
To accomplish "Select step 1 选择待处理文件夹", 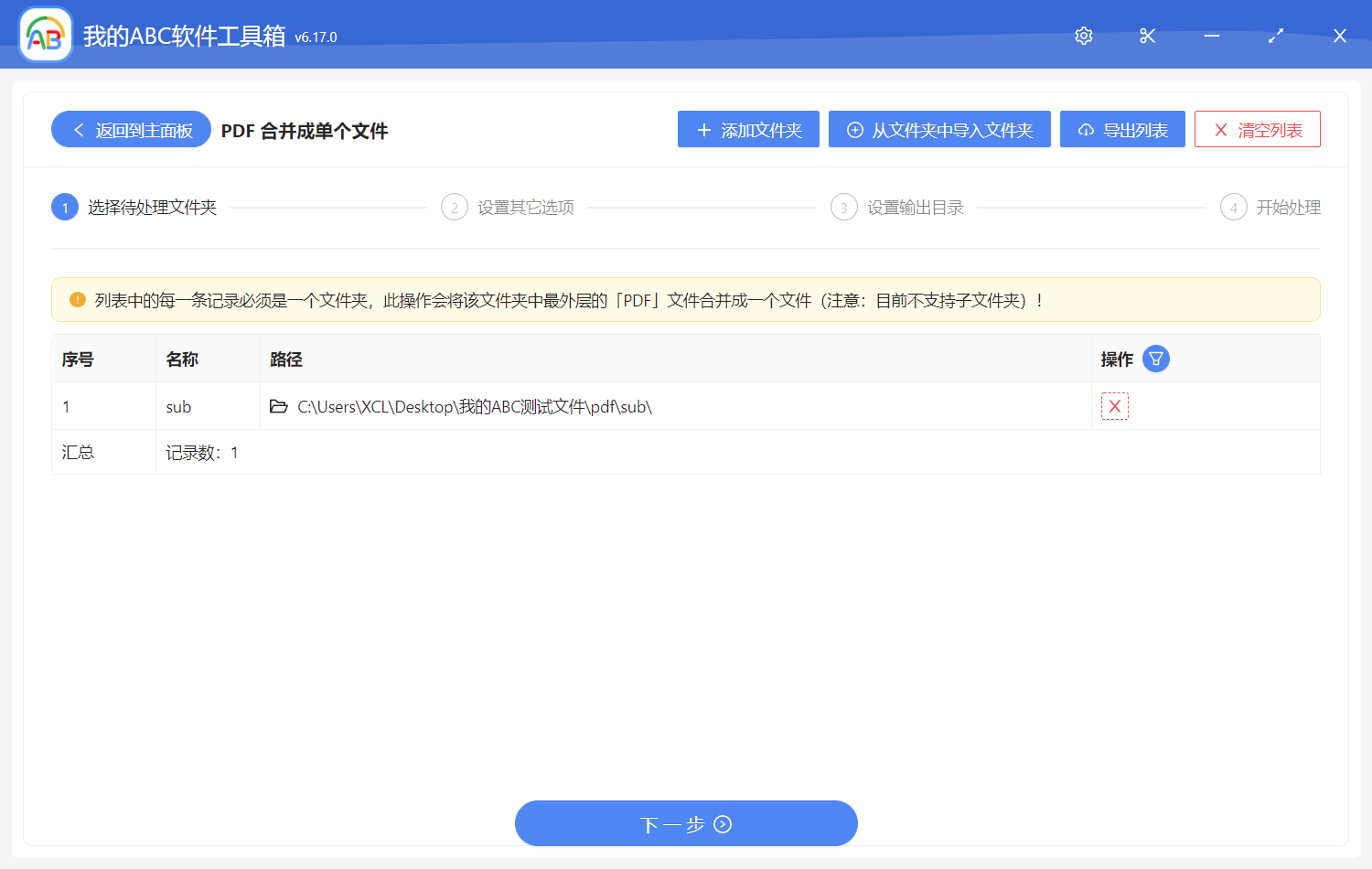I will pos(134,207).
